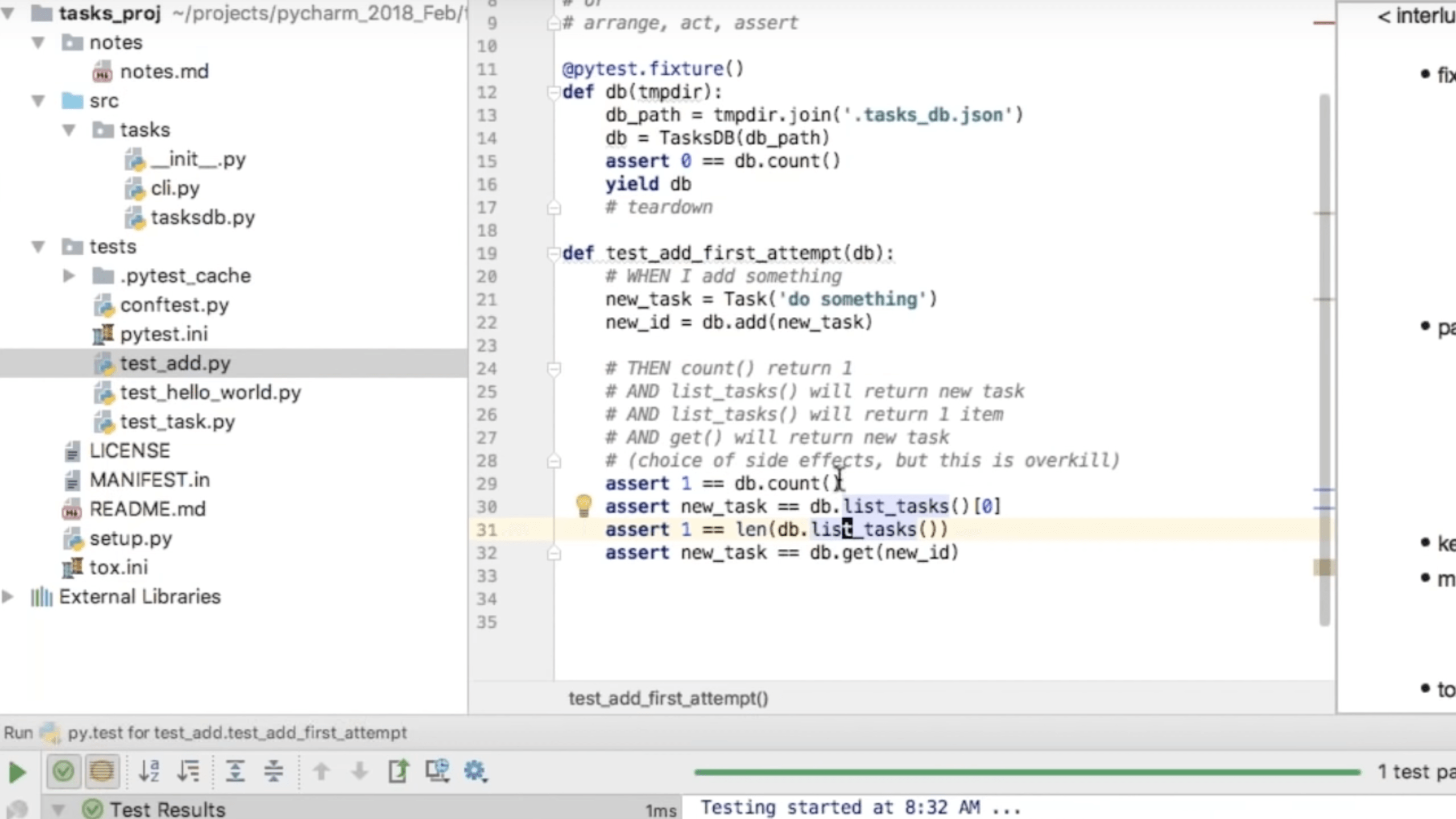Open test history clock icon
The image size is (1456, 819).
click(x=437, y=771)
